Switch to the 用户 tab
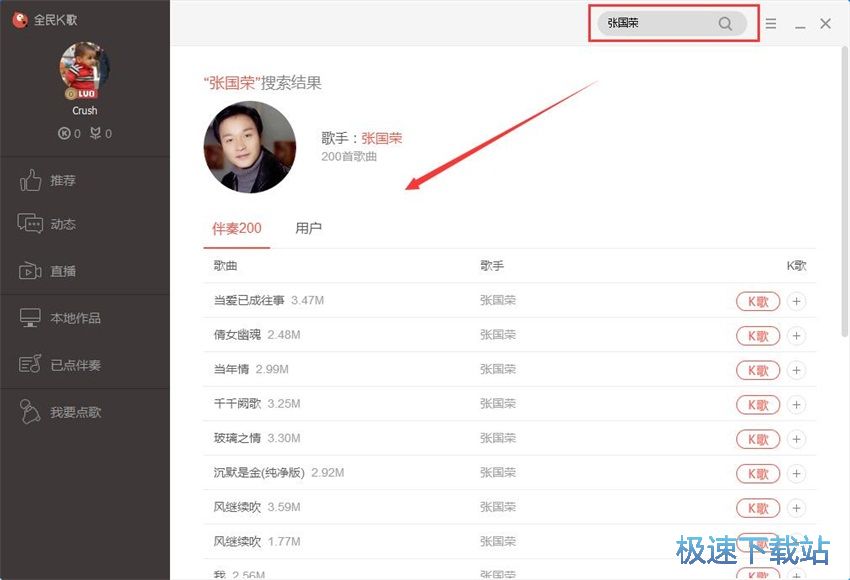The width and height of the screenshot is (850, 580). 308,228
